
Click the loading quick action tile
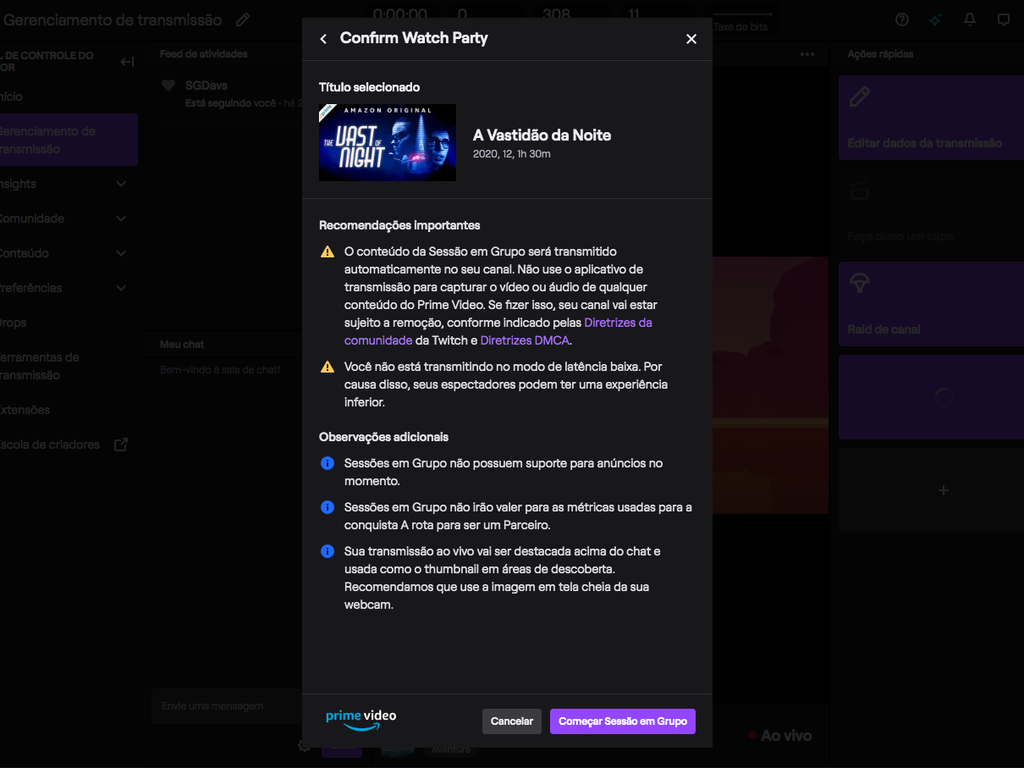pyautogui.click(x=931, y=397)
